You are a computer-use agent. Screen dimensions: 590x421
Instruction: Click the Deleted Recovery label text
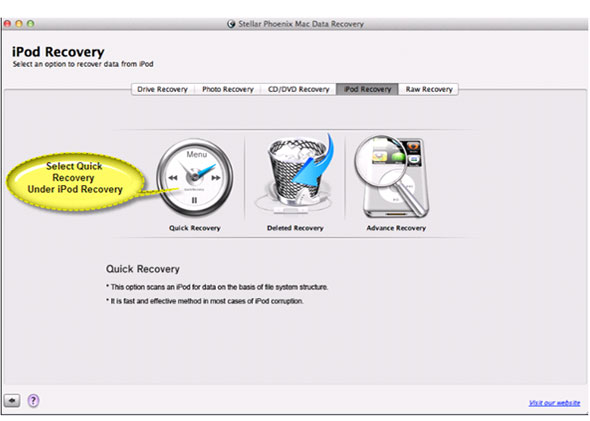coord(295,228)
